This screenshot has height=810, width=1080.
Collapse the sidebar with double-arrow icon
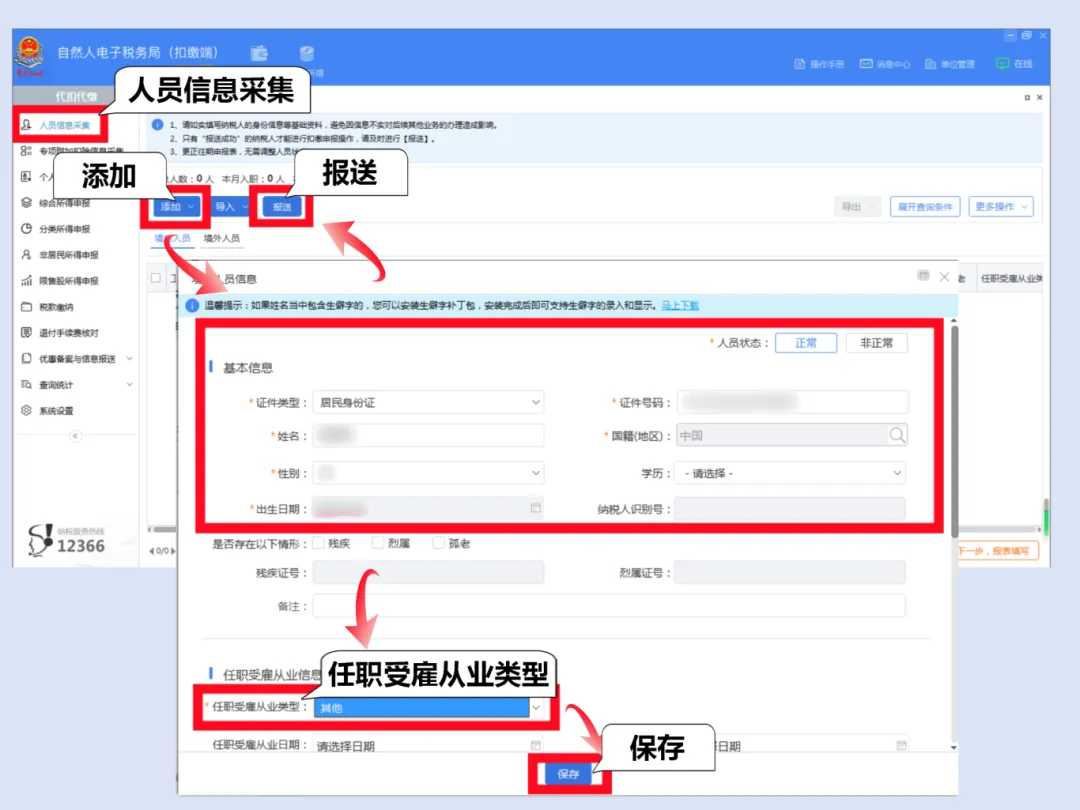click(x=75, y=436)
